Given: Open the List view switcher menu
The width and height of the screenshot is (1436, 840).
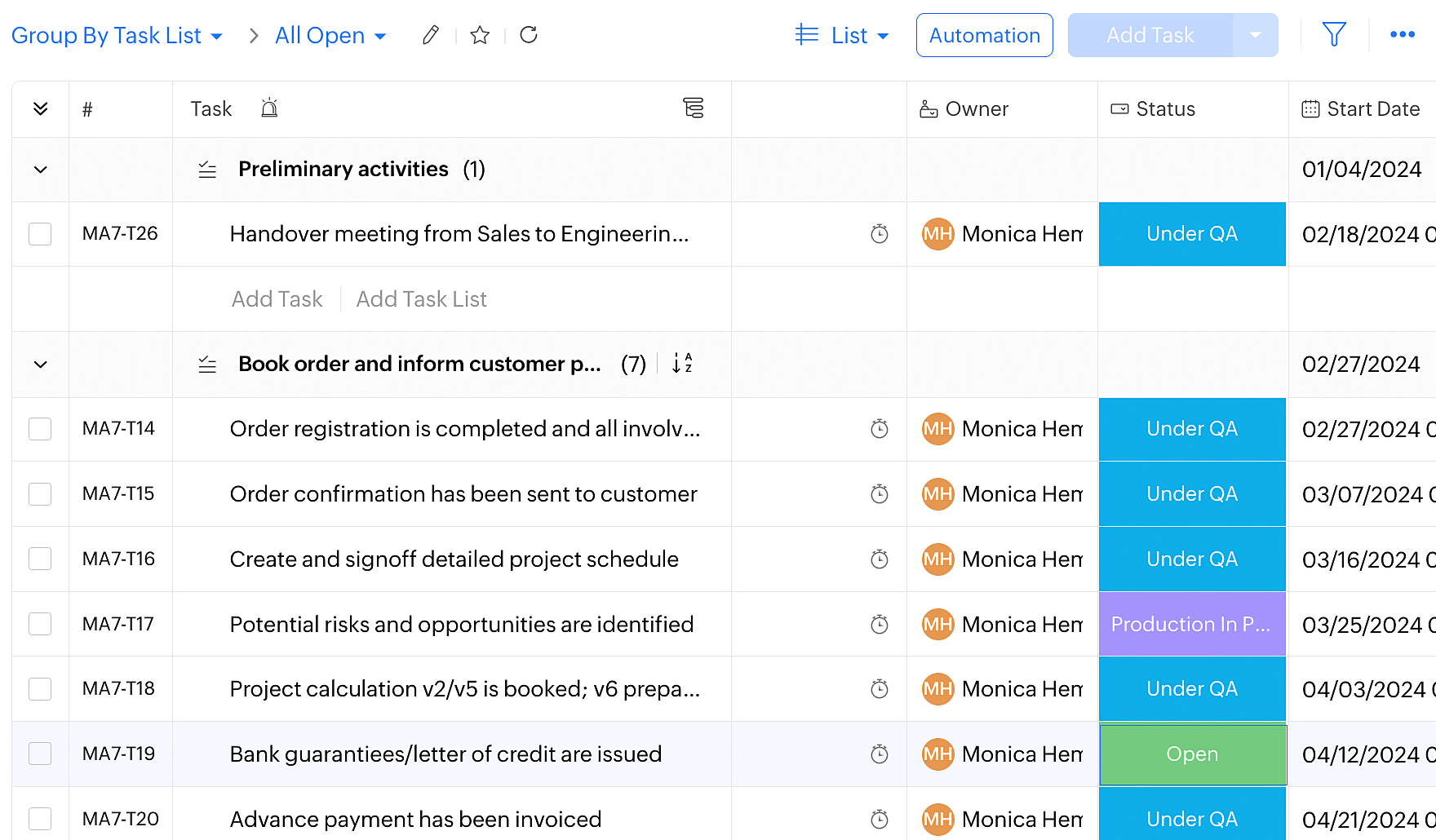Looking at the screenshot, I should click(x=842, y=36).
